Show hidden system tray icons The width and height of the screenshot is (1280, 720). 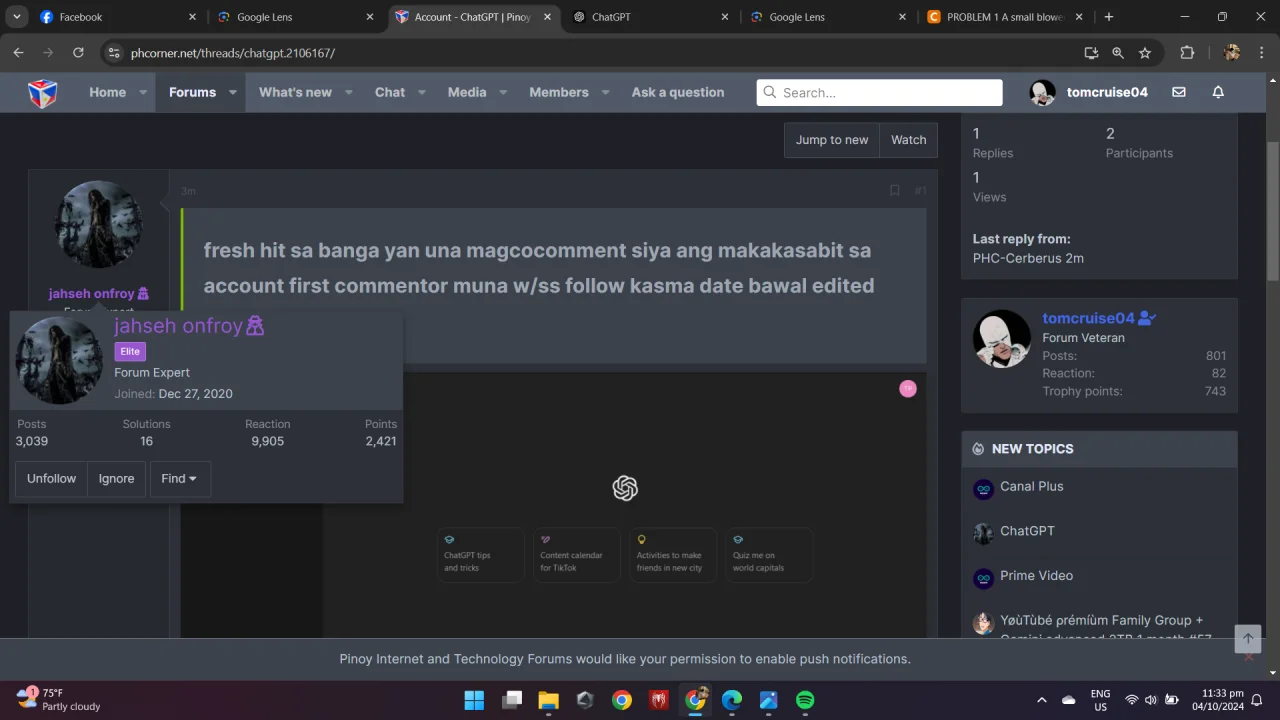1042,700
